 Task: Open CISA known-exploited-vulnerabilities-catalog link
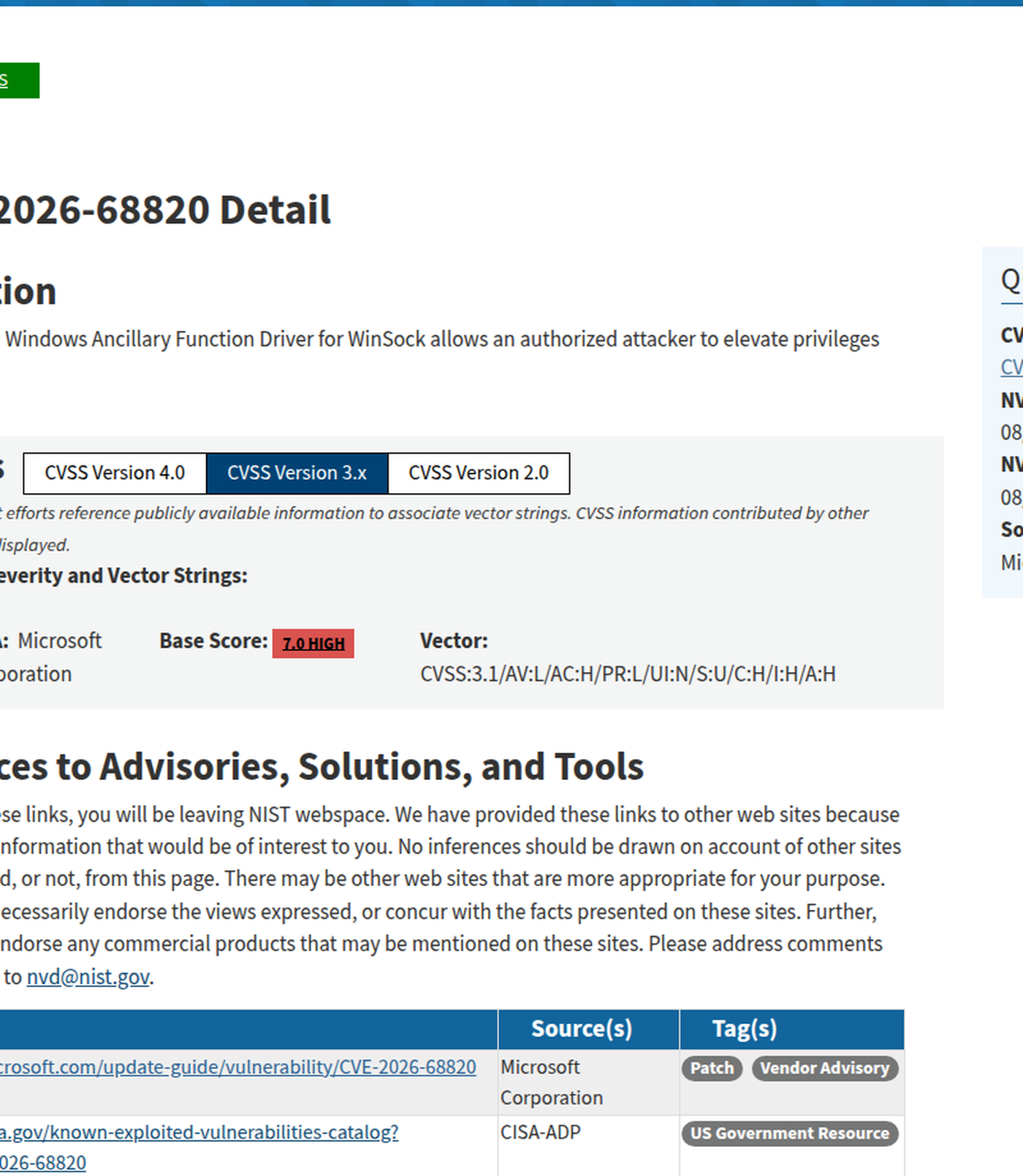tap(199, 1147)
